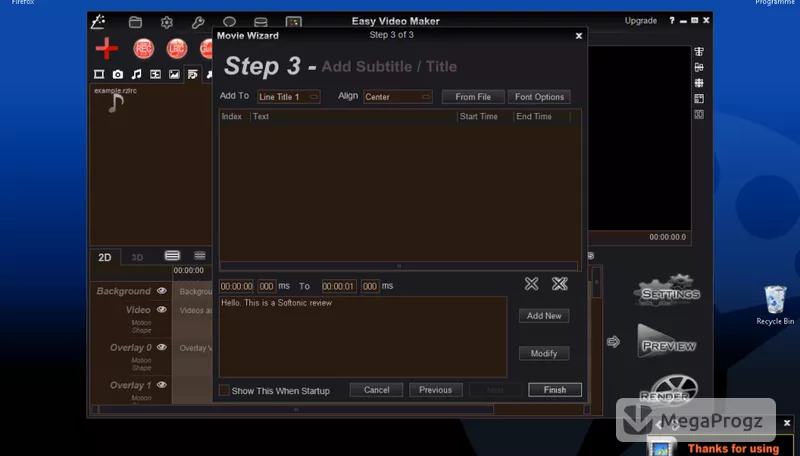
Task: Click Finish to complete the wizard
Action: tap(555, 390)
